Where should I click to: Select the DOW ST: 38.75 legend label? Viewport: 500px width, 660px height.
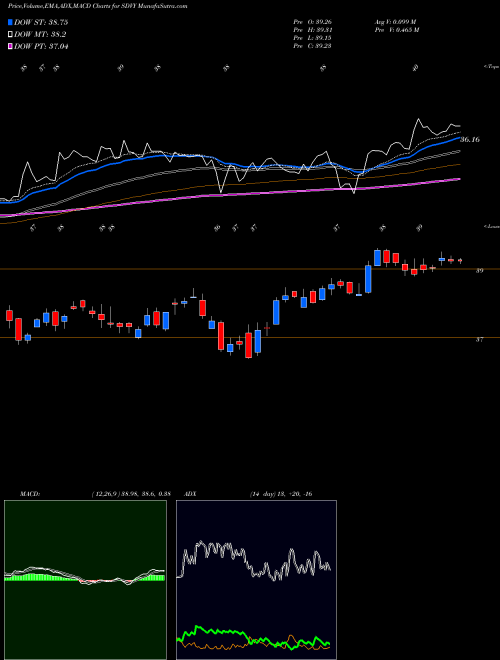pos(41,22)
